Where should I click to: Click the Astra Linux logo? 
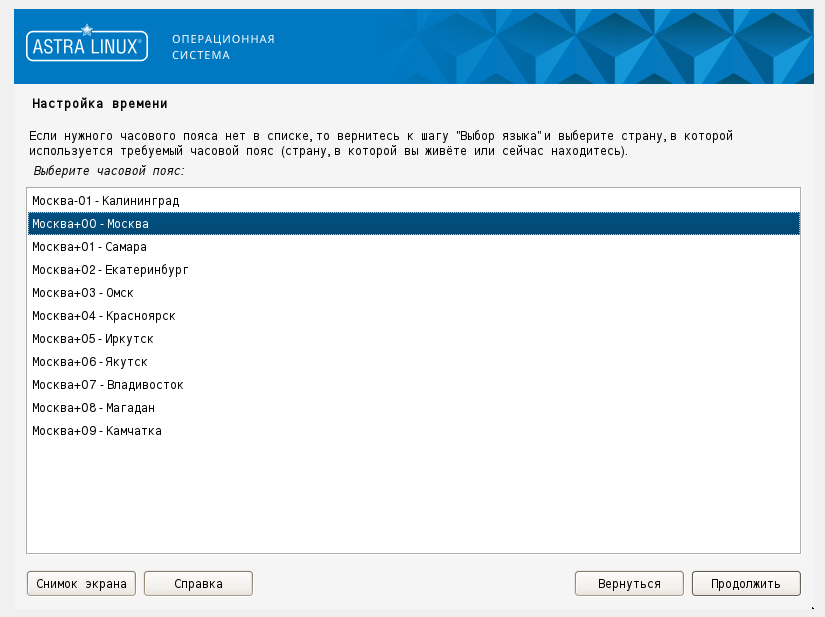click(87, 43)
